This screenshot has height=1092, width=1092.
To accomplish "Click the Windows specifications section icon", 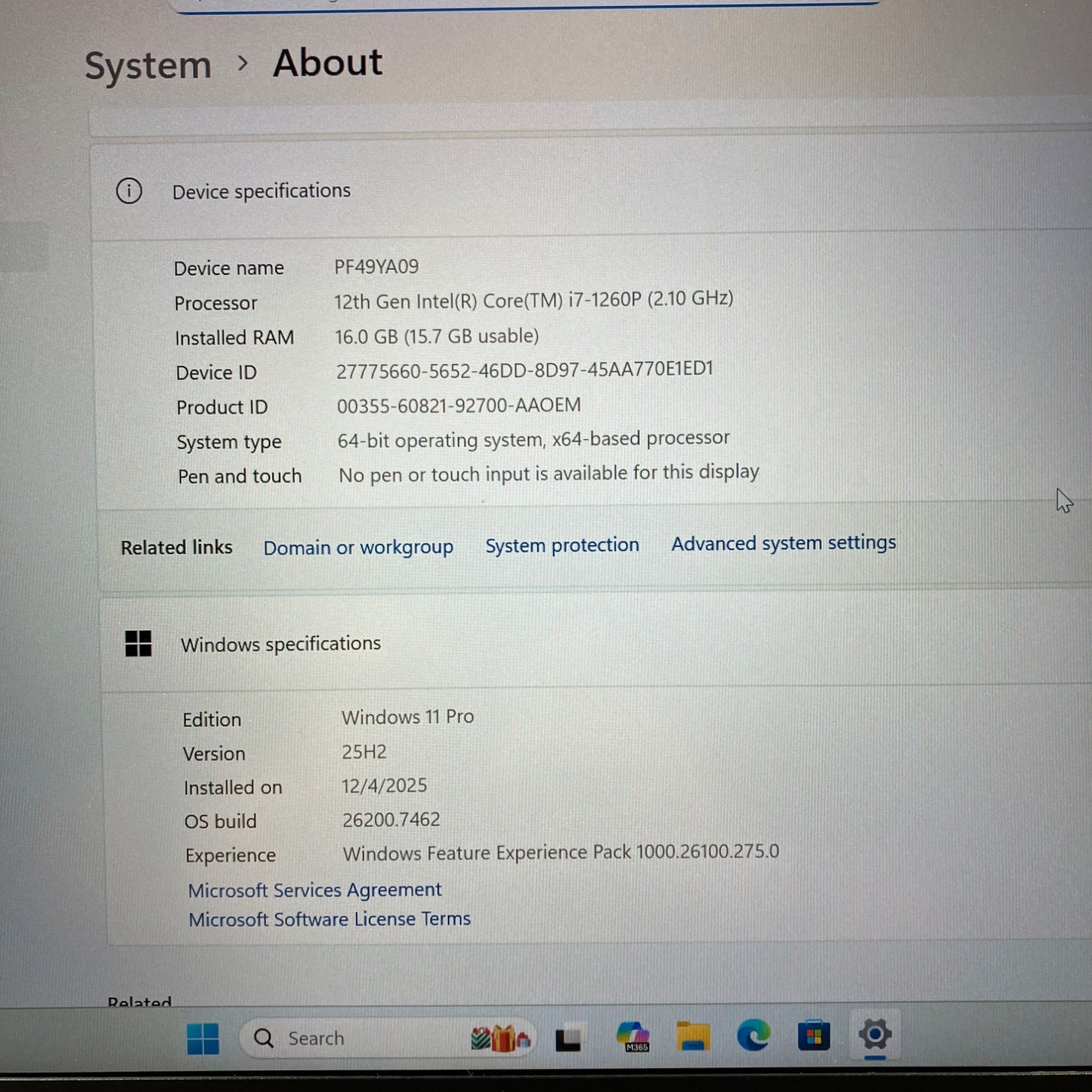I will 139,644.
